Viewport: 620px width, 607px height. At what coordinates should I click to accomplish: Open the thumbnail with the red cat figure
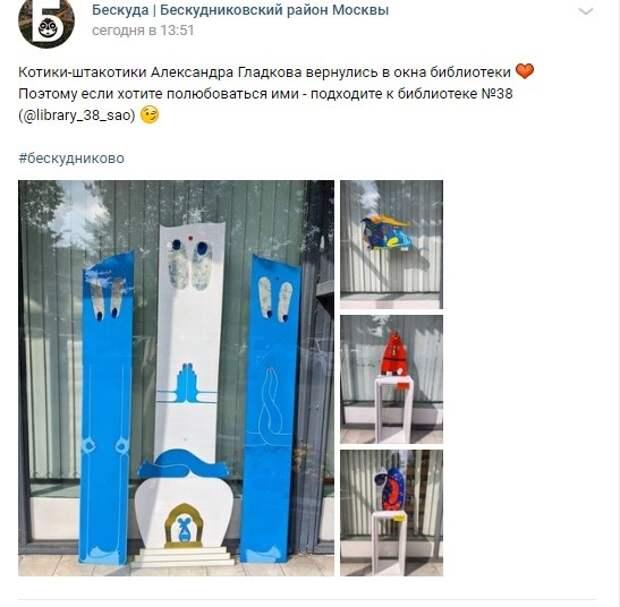click(x=391, y=380)
